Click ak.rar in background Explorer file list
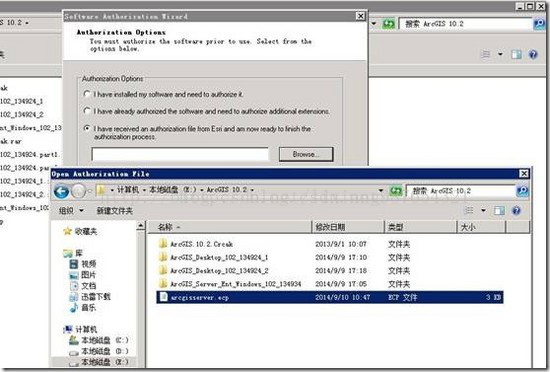This screenshot has height=372, width=550. click(x=11, y=141)
